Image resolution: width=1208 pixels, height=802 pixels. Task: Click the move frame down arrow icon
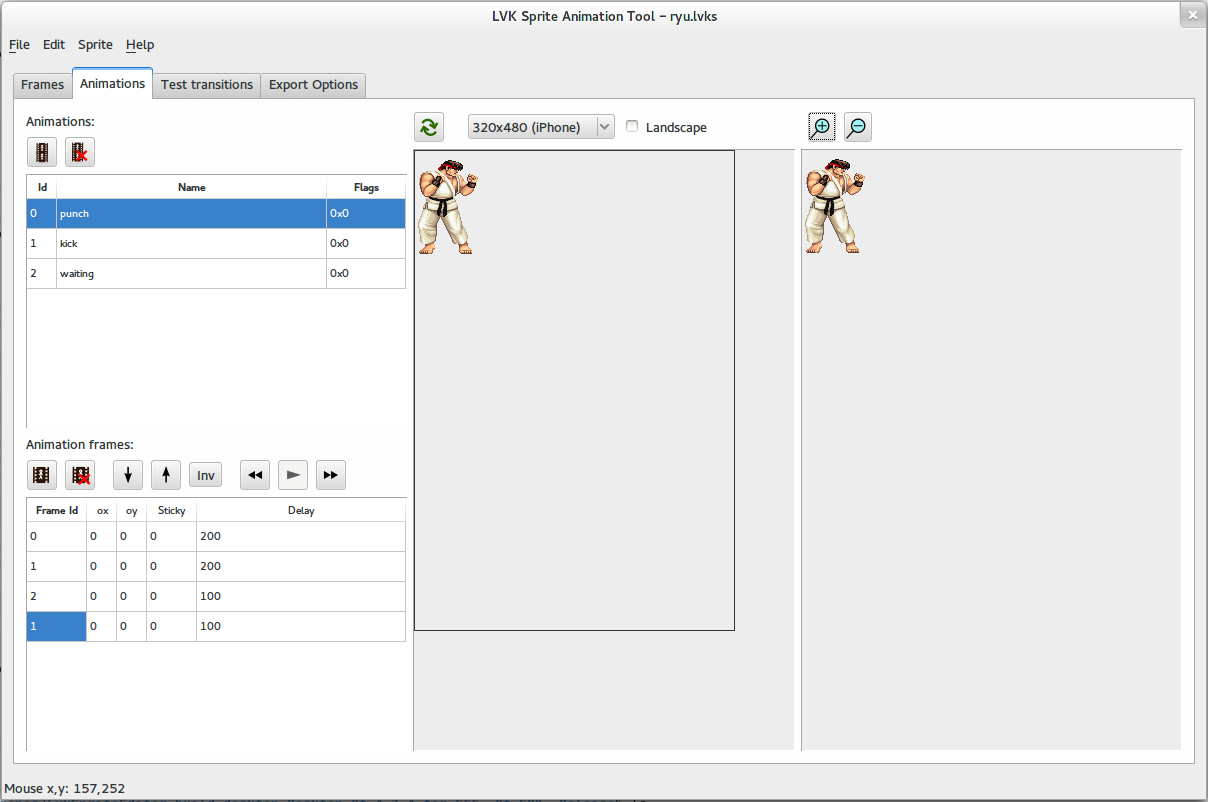point(127,474)
